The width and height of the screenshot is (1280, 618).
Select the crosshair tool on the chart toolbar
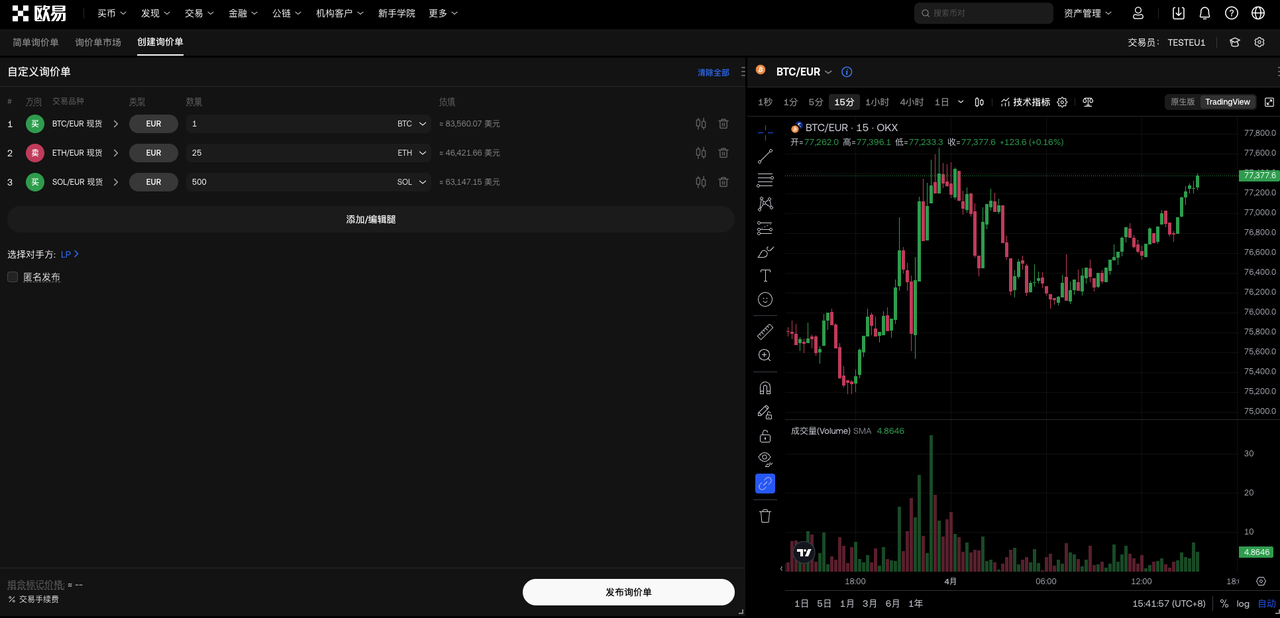point(765,131)
